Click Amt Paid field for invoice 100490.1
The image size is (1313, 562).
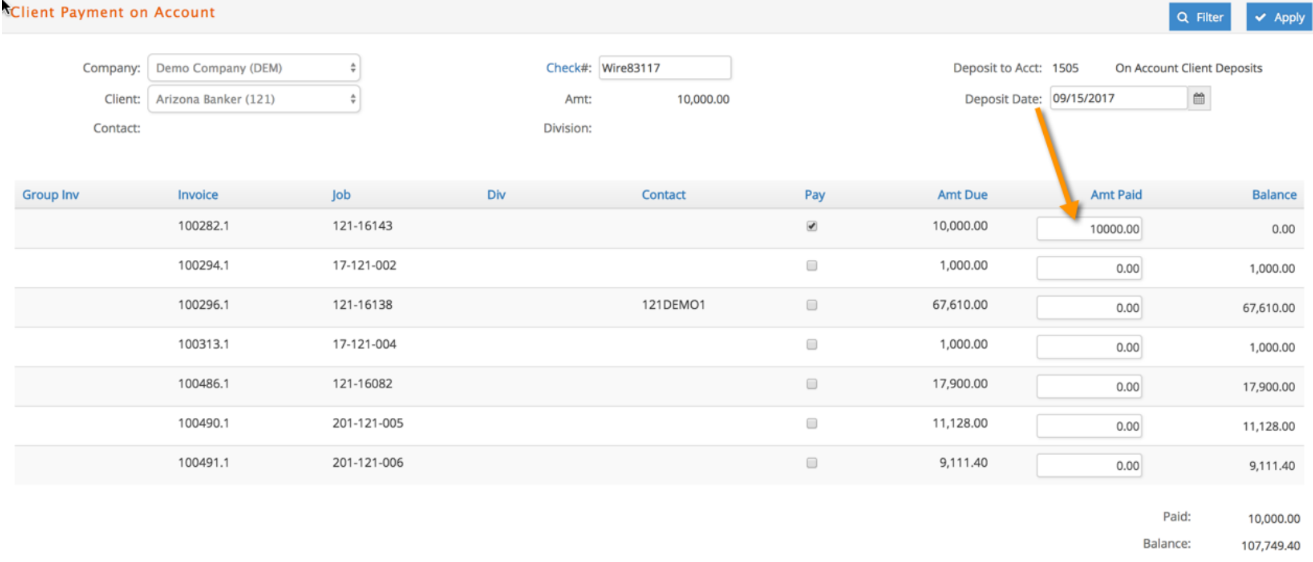point(1089,426)
